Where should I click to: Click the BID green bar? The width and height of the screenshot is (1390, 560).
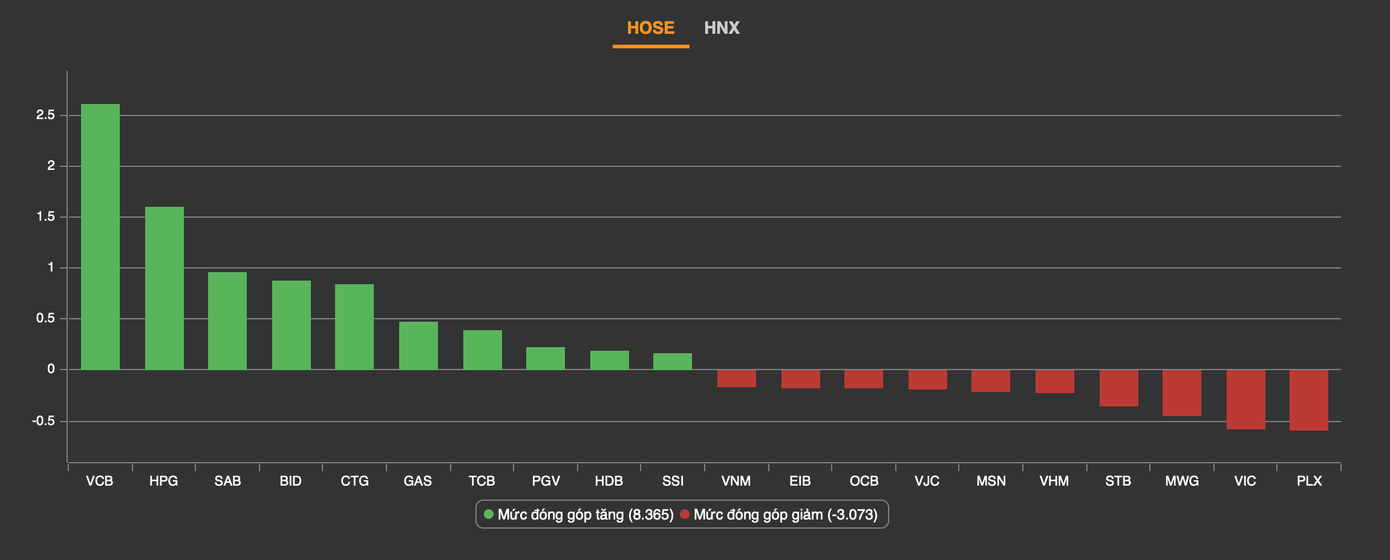[291, 325]
